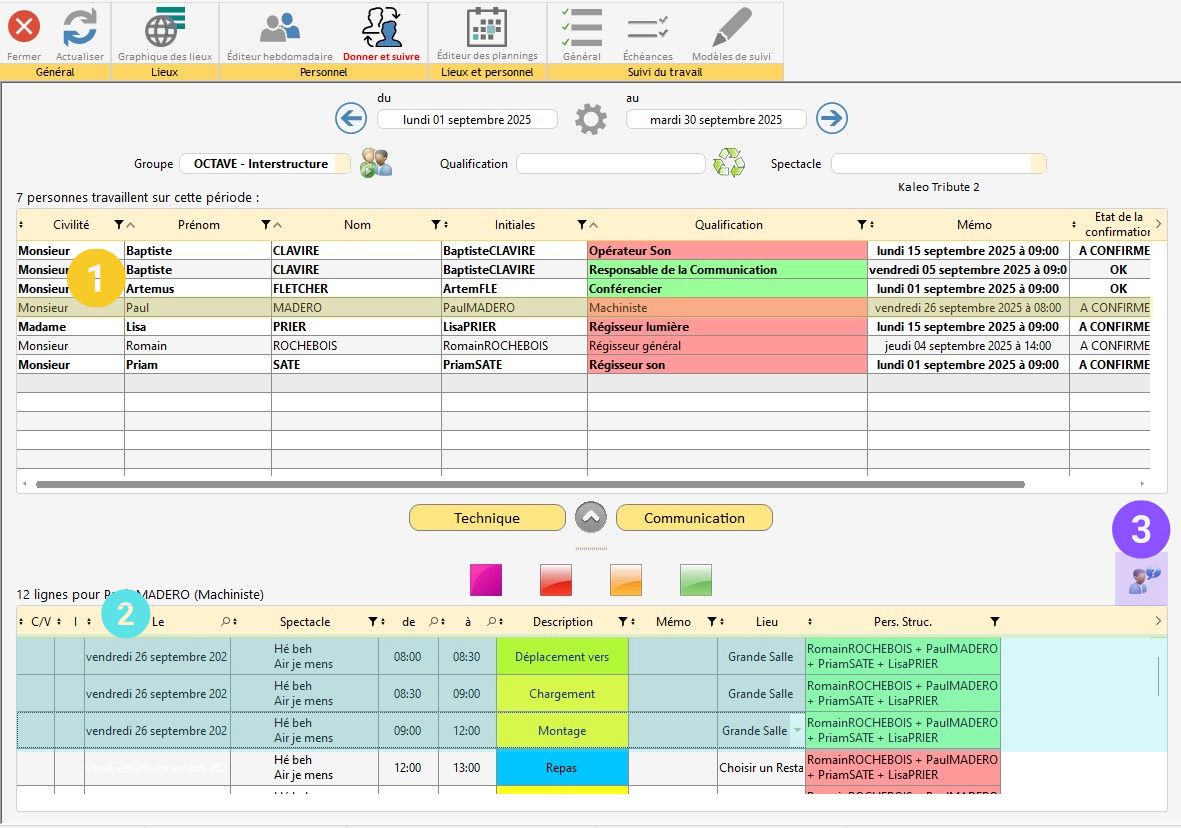Open the Éditeur des plannings
The image size is (1181, 828).
487,29
